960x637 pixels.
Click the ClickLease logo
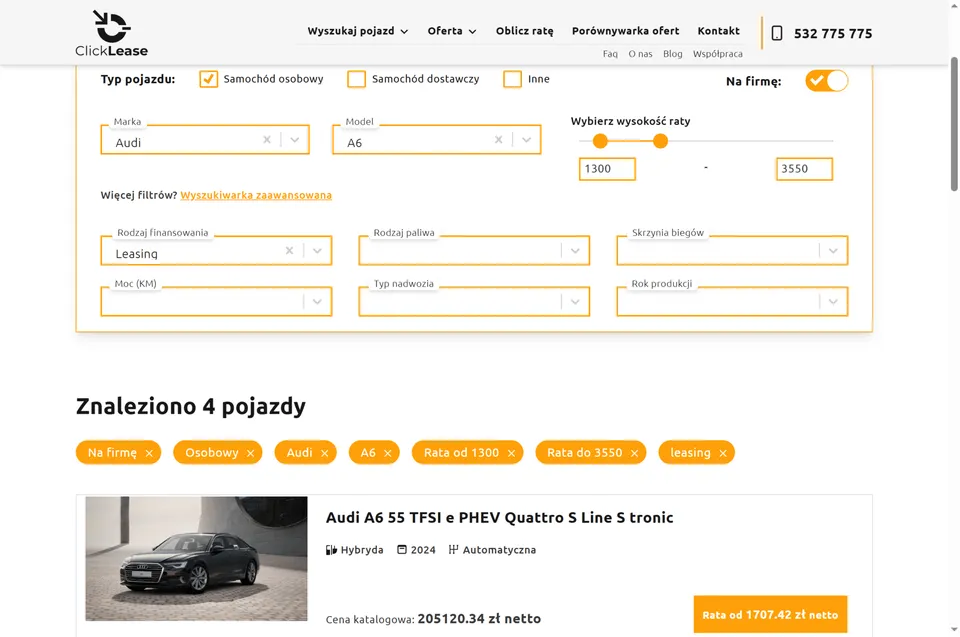tap(111, 33)
